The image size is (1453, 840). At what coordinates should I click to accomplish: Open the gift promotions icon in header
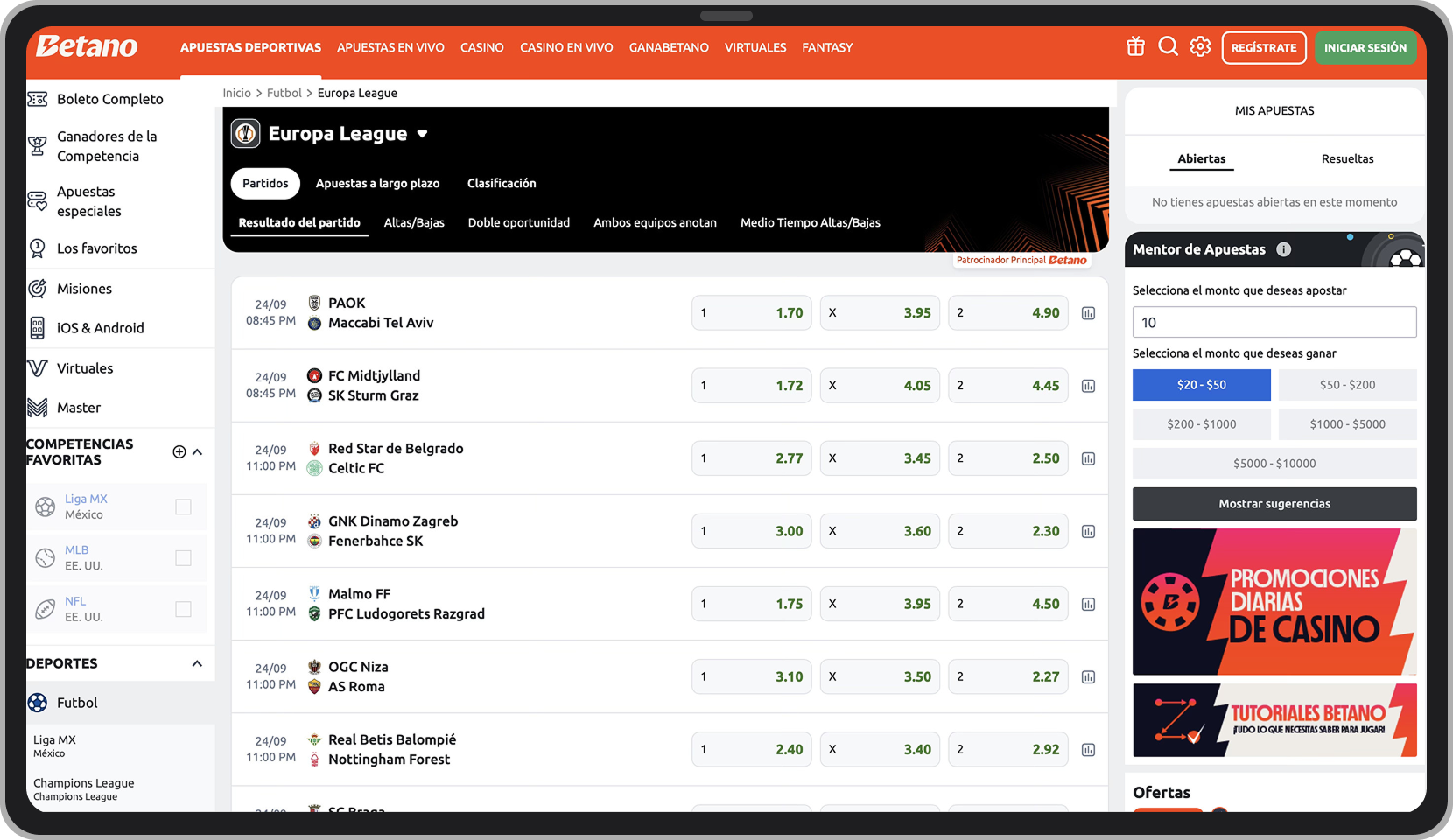[x=1135, y=47]
